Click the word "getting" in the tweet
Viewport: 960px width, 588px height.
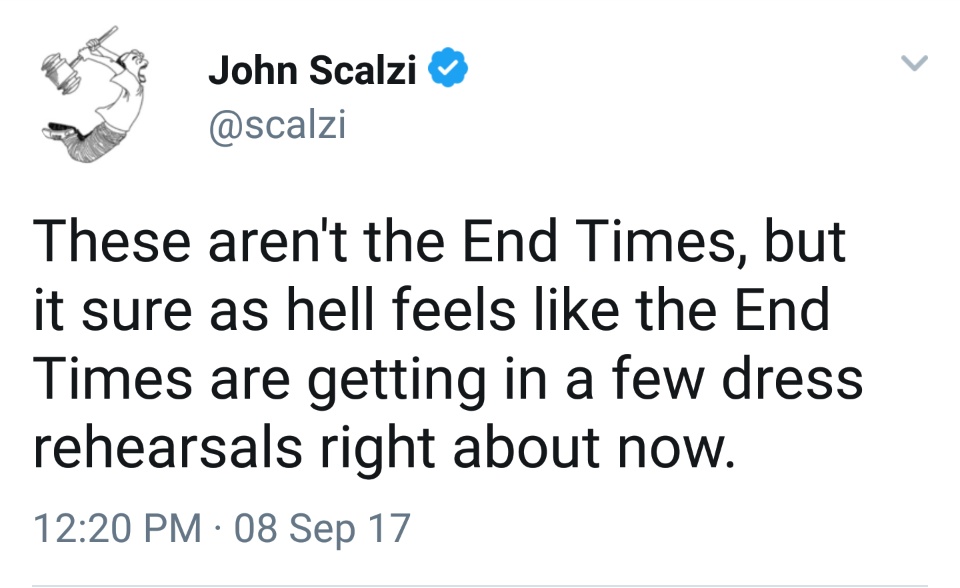pos(397,381)
